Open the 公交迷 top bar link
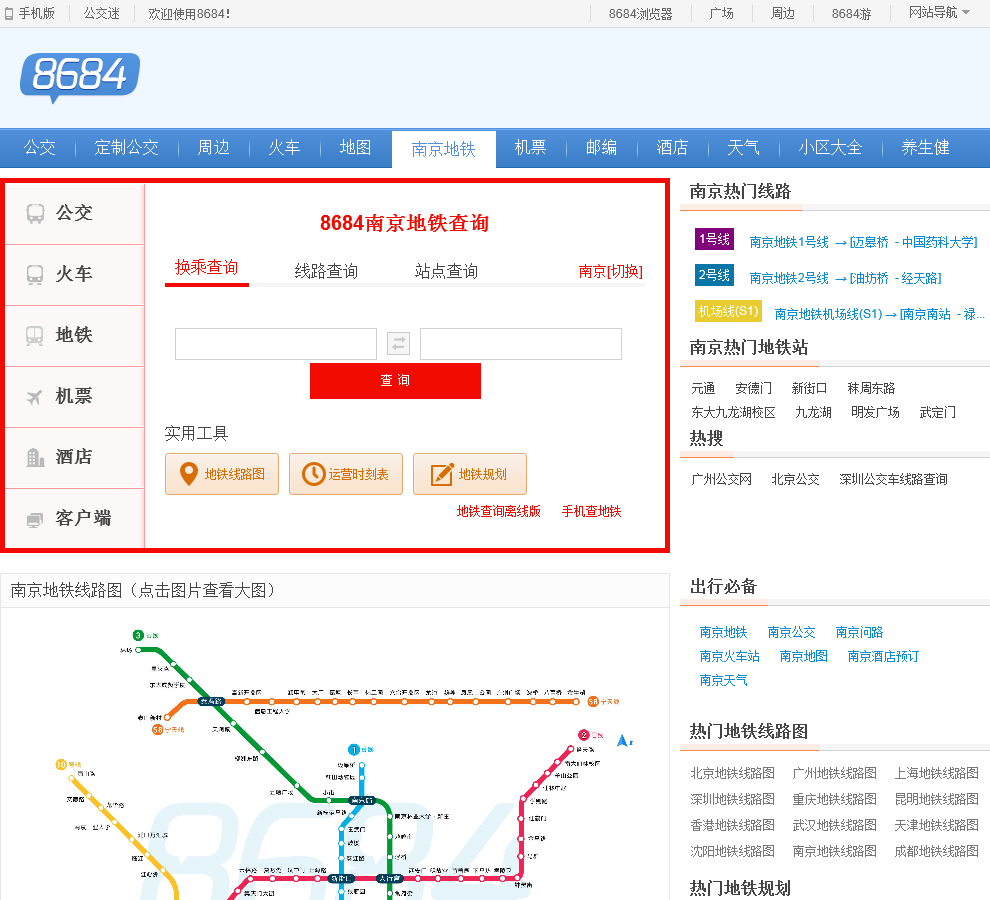Image resolution: width=990 pixels, height=900 pixels. (x=102, y=13)
